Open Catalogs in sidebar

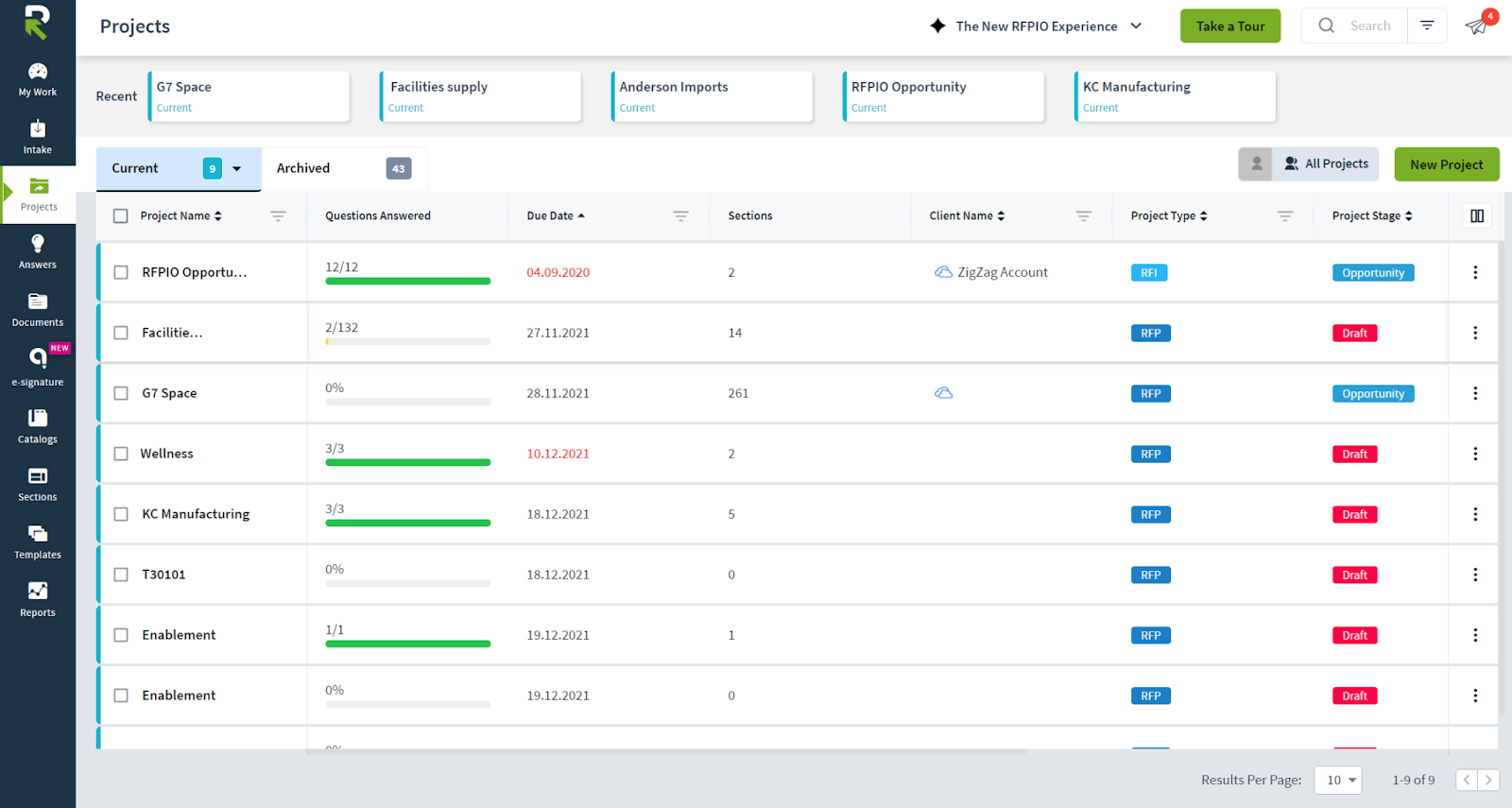point(38,427)
